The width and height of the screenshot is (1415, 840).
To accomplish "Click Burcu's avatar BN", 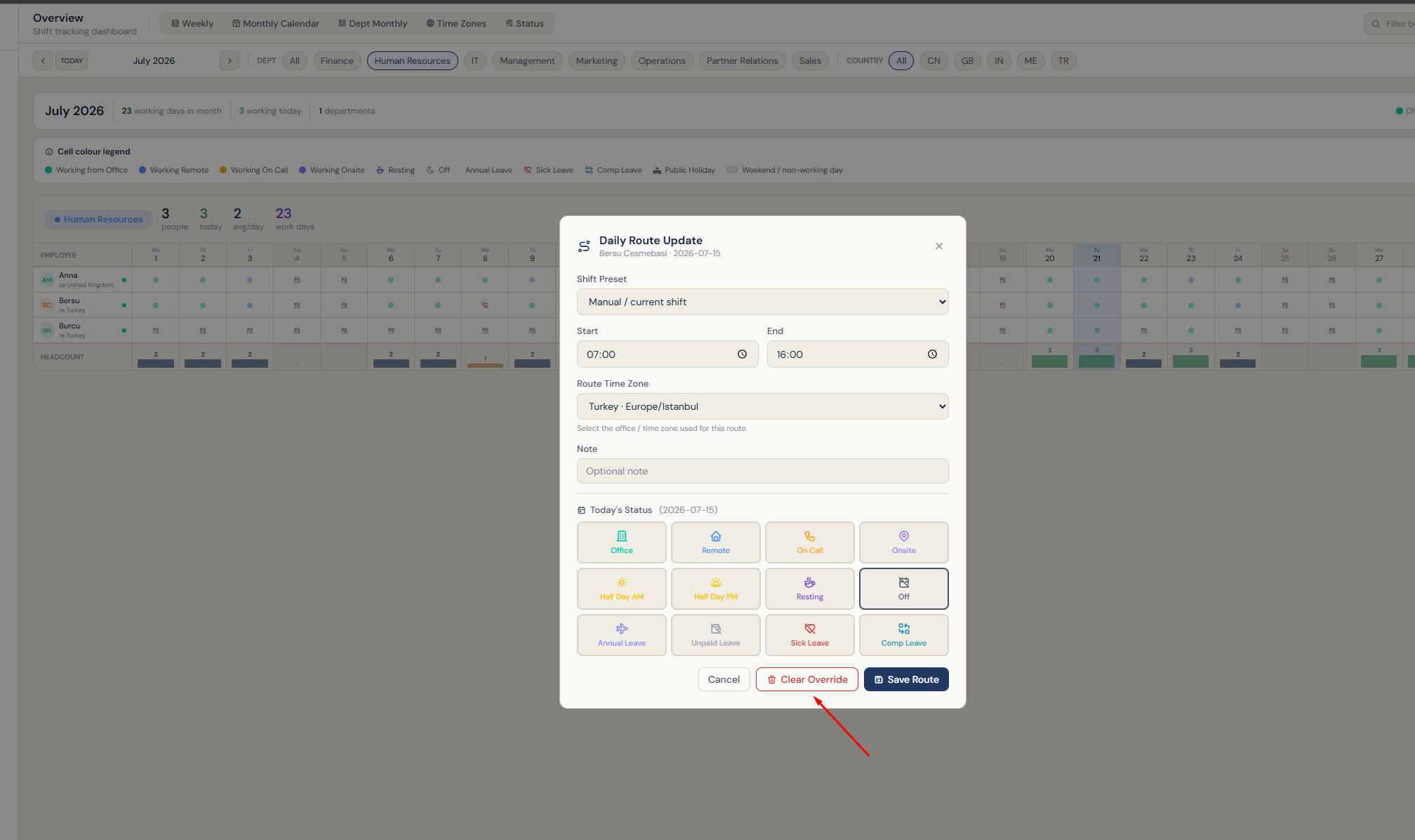I will tap(47, 331).
